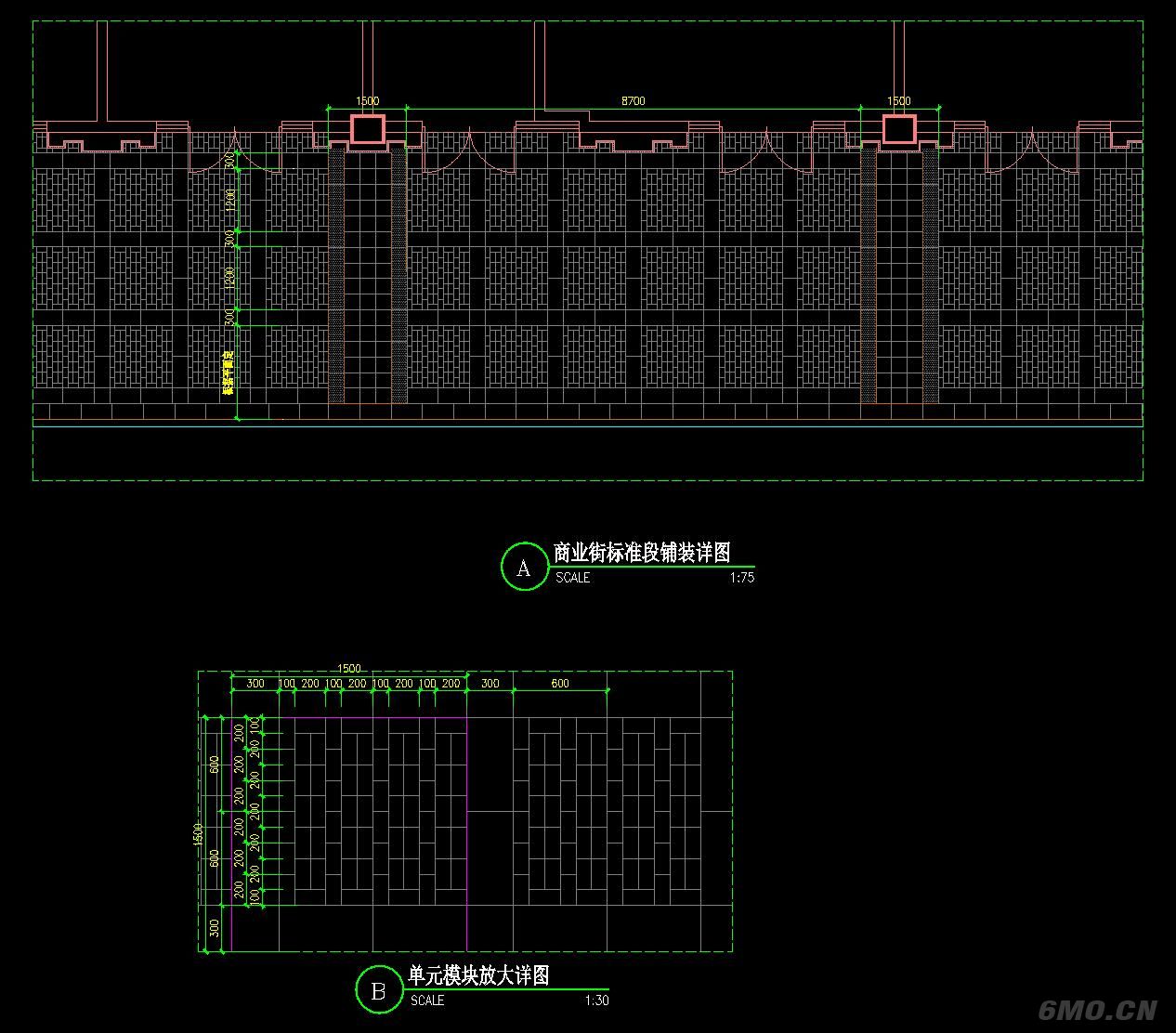Select the circled B detail marker
This screenshot has width=1176, height=1033.
(x=378, y=990)
